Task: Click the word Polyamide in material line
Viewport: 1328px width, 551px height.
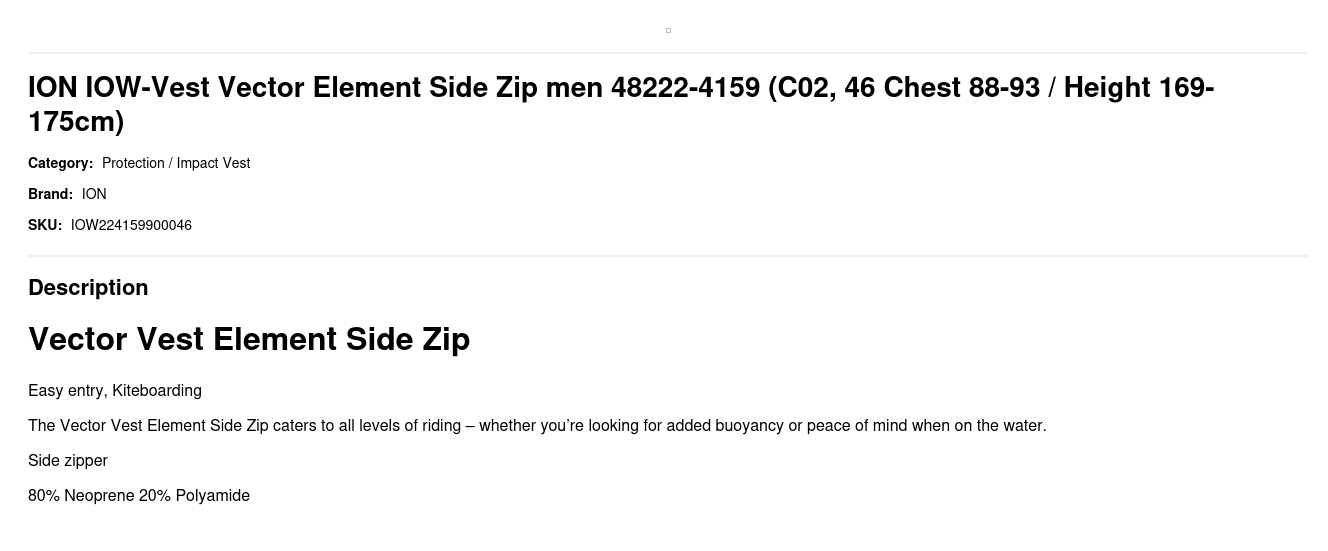Action: [x=212, y=495]
